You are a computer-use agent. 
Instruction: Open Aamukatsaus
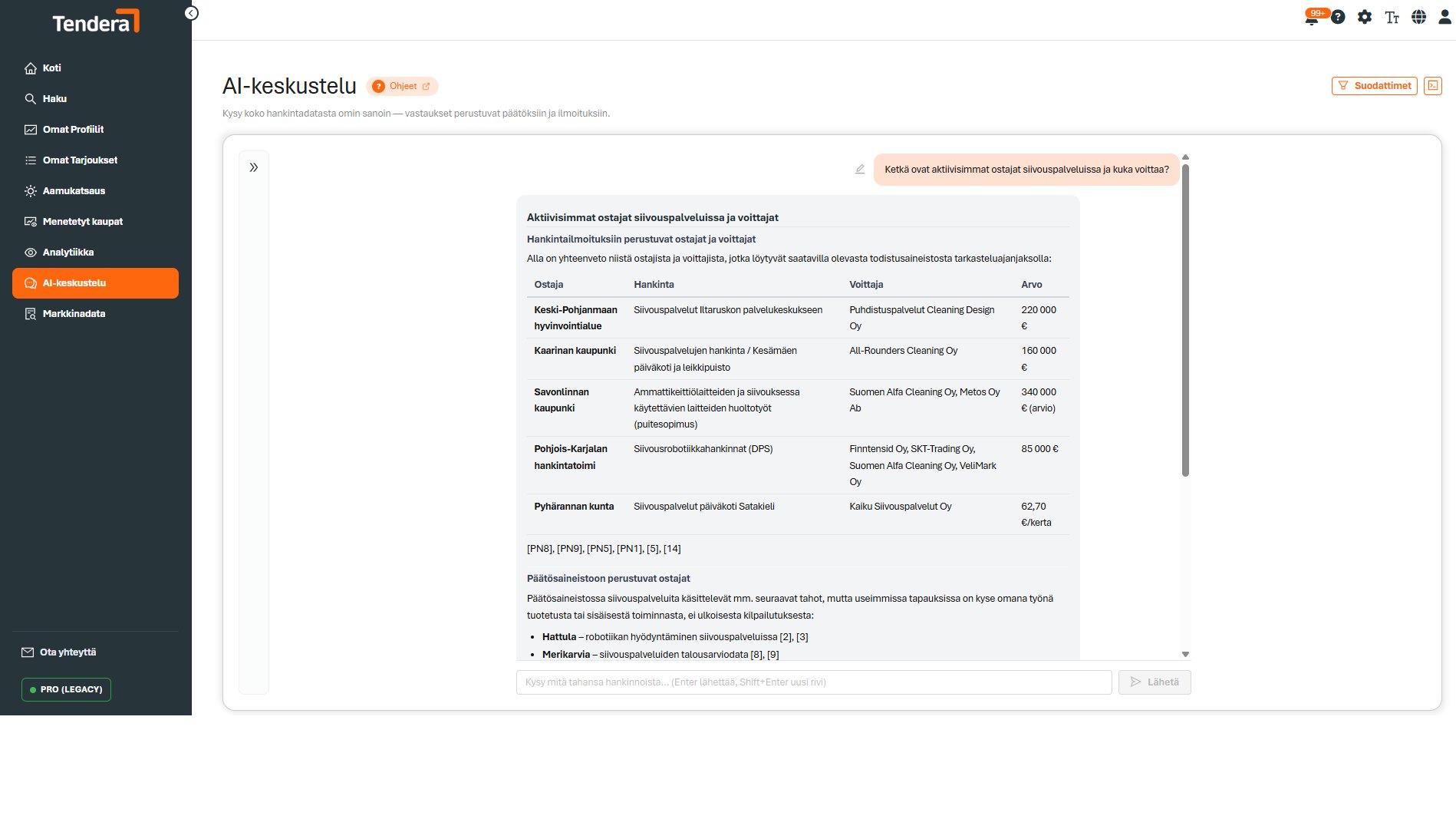click(x=95, y=191)
